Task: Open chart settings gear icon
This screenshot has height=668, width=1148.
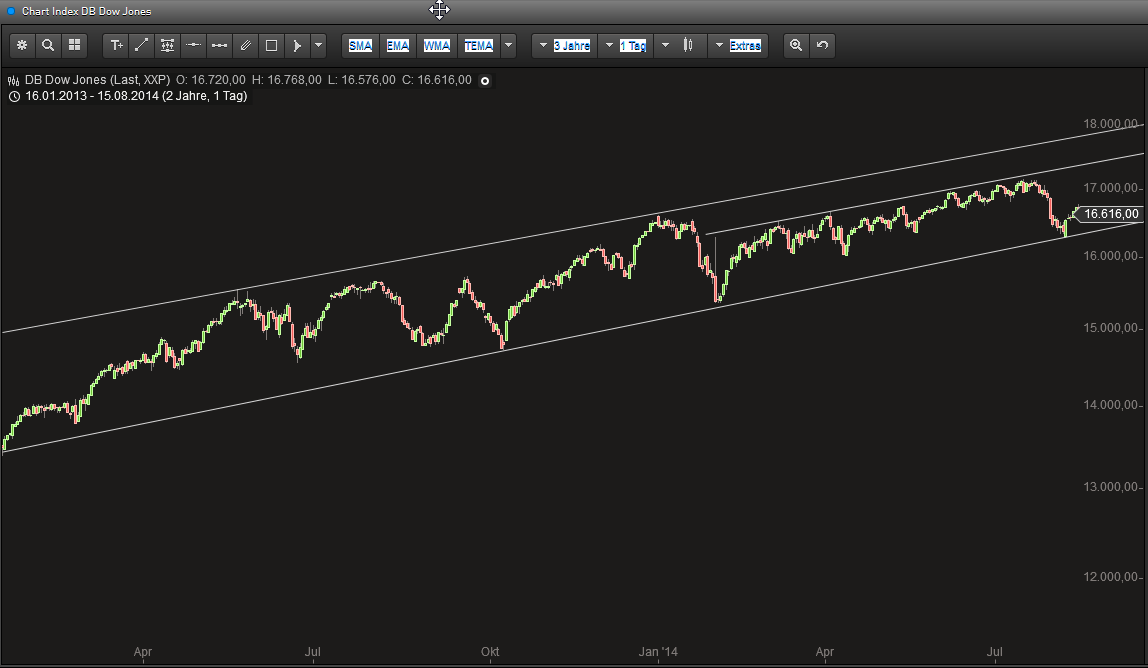Action: (22, 45)
